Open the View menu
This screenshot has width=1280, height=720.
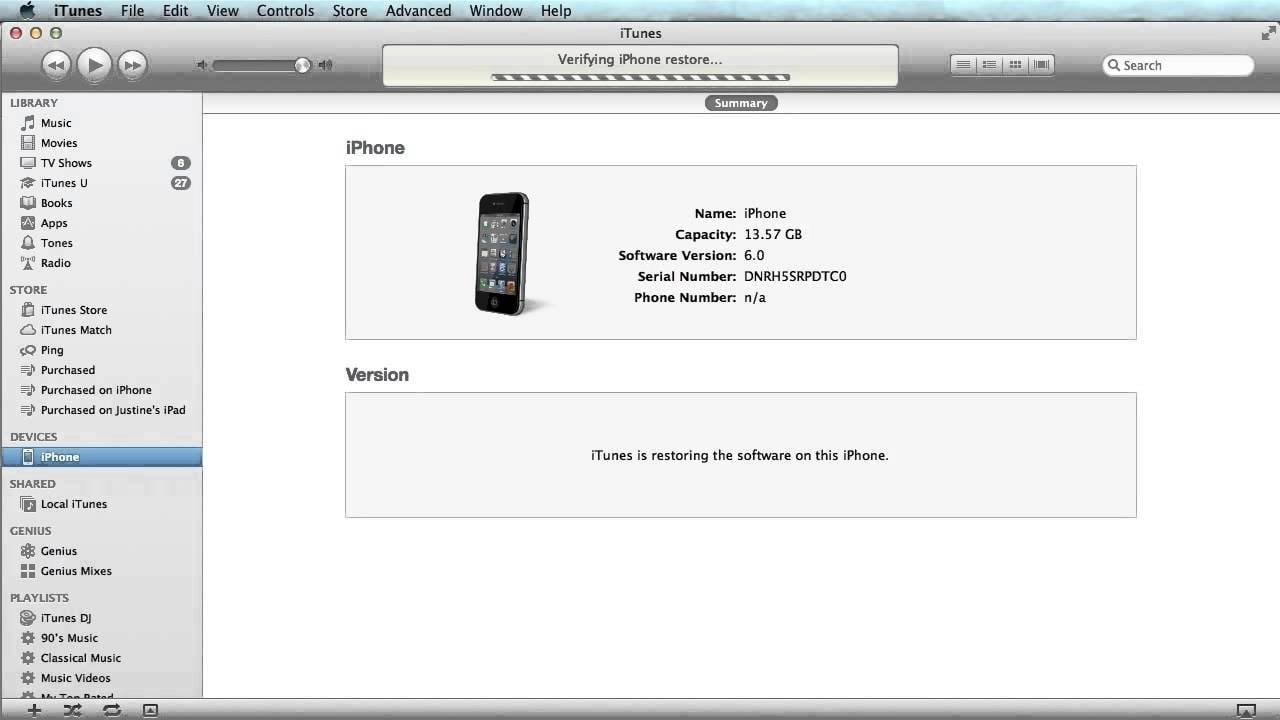point(223,10)
